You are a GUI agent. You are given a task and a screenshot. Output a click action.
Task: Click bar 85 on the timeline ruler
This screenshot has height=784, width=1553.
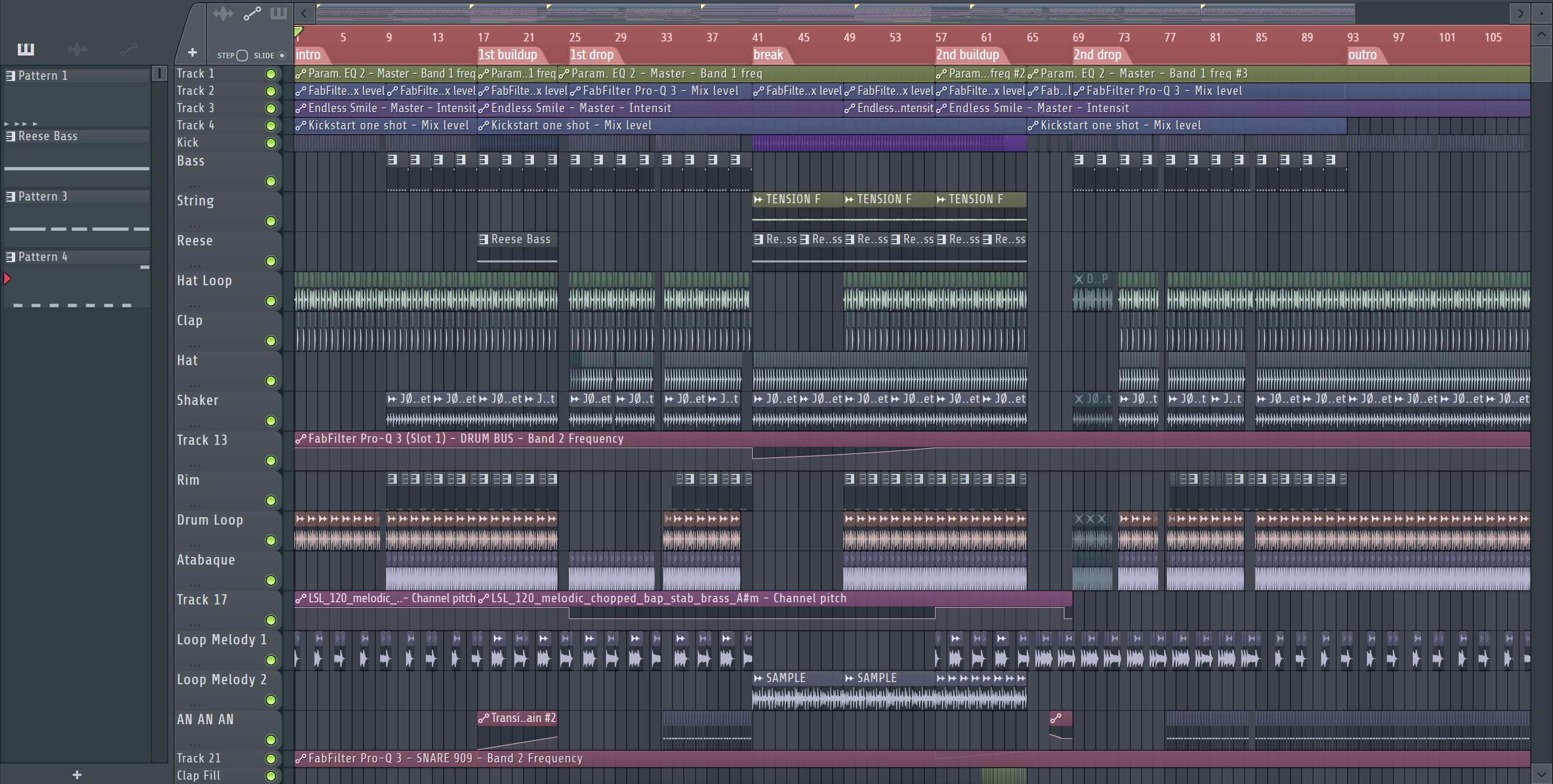point(1261,37)
